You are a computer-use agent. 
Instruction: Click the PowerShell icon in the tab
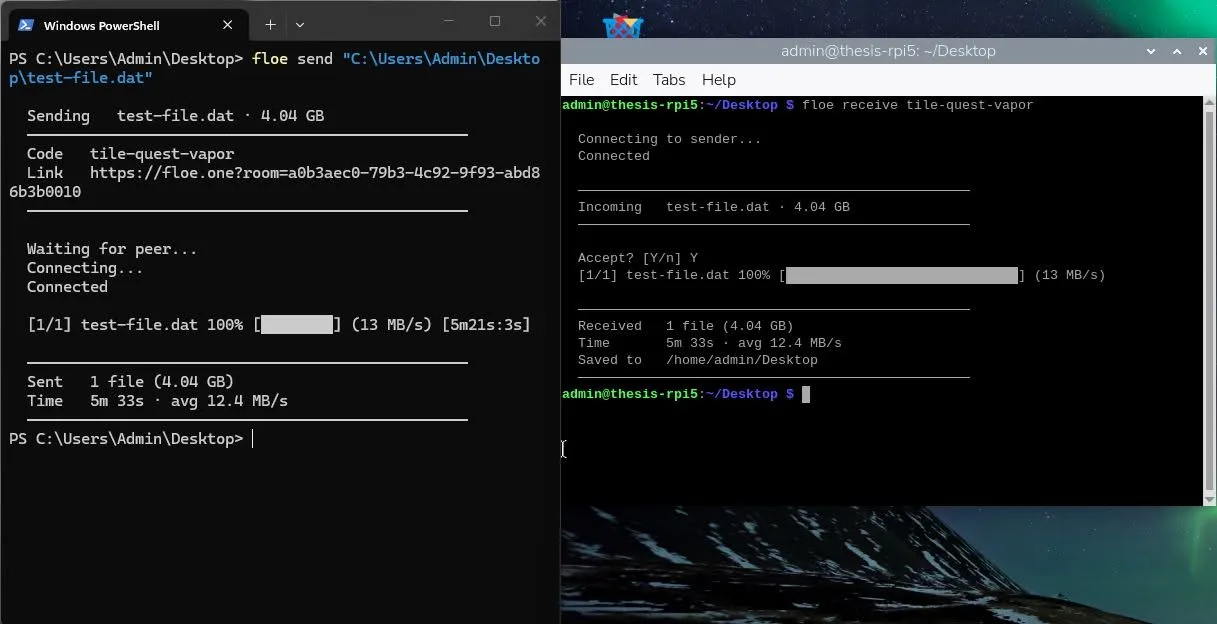point(27,25)
